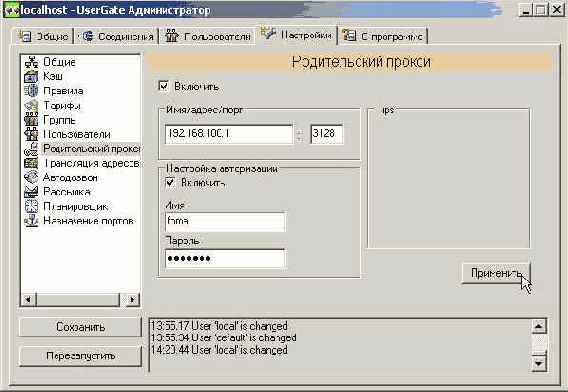Screen dimensions: 568x392
Task: Click the Автодозвон icon in sidebar
Action: [x=31, y=178]
